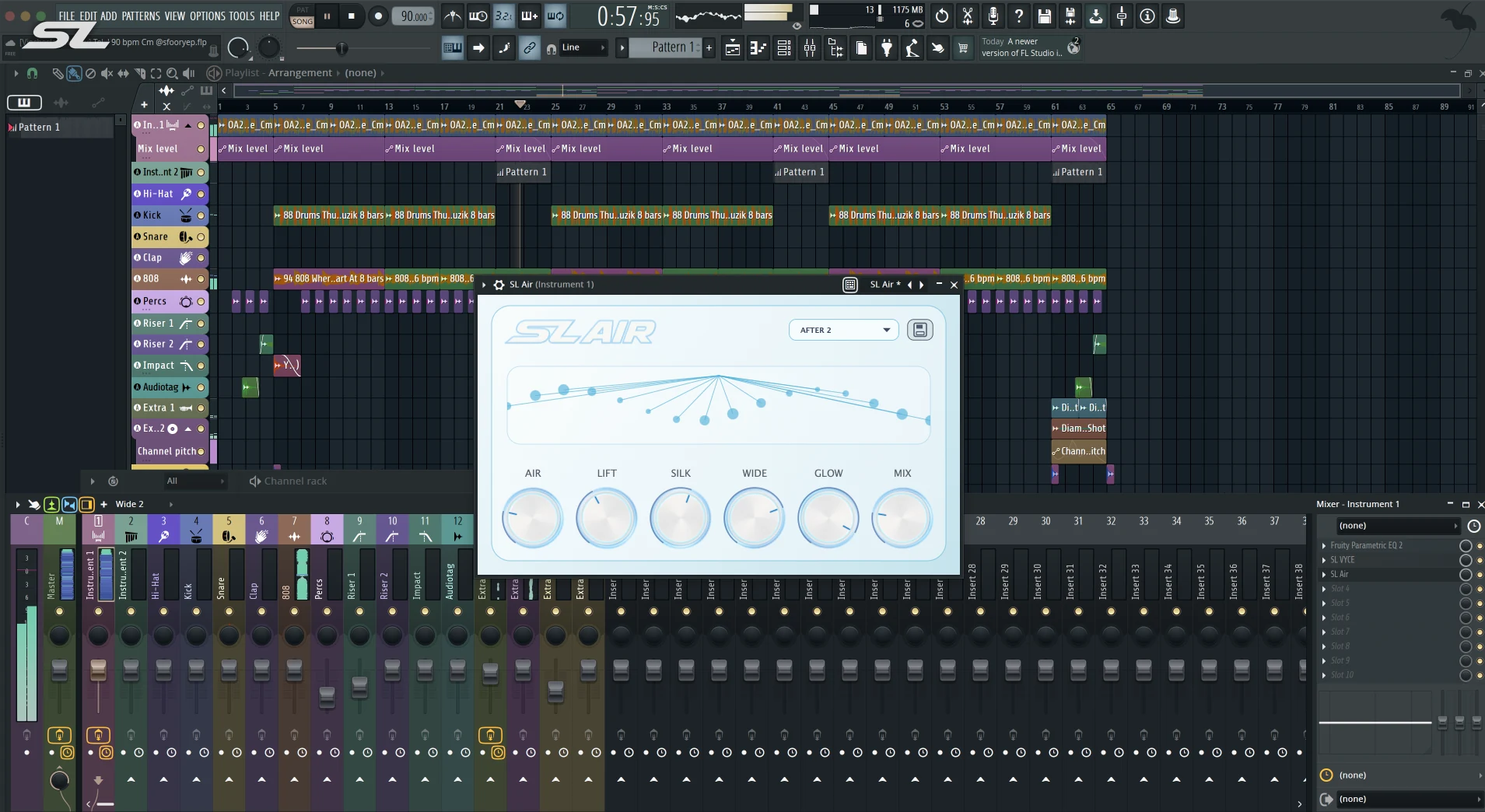Click the metronome icon in the top toolbar
The image size is (1485, 812).
coord(453,16)
